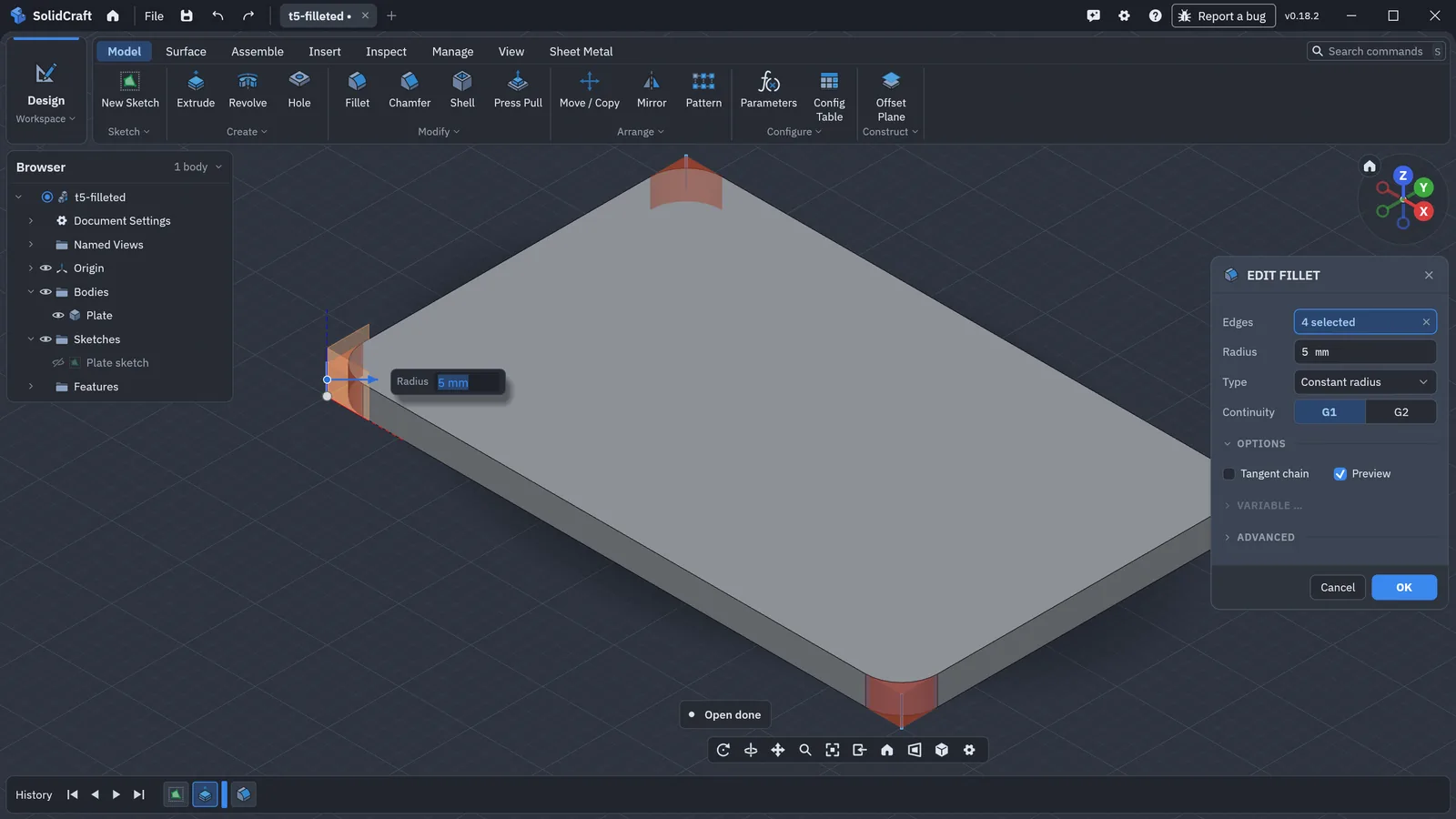The image size is (1456, 819).
Task: Select the Move / Copy tool
Action: click(590, 90)
